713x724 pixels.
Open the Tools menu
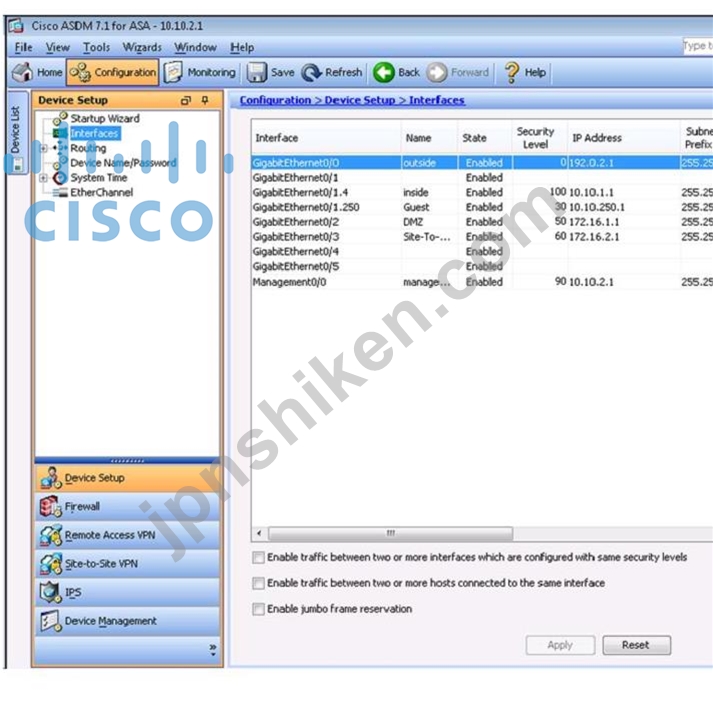96,48
